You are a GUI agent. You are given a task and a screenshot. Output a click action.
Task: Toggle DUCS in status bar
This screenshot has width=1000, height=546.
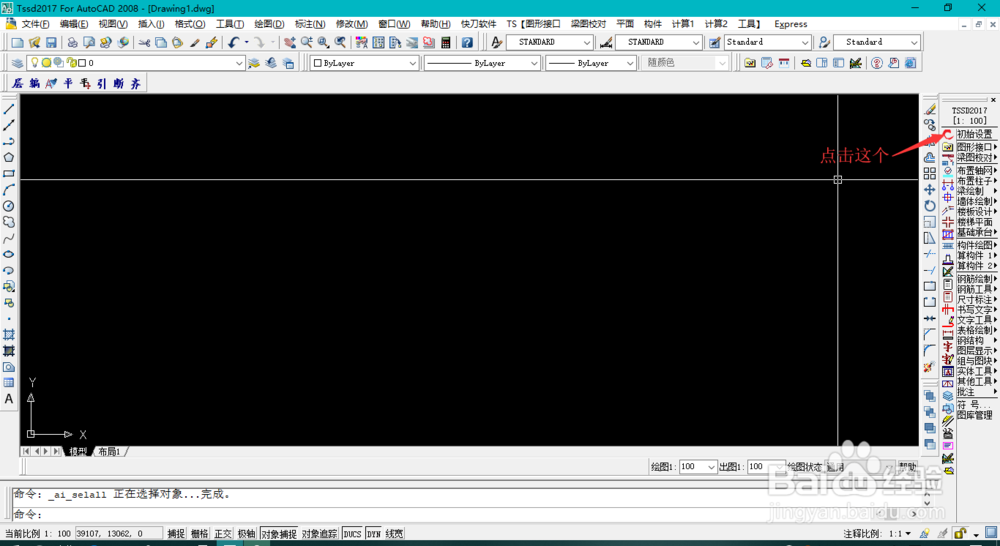tap(352, 534)
